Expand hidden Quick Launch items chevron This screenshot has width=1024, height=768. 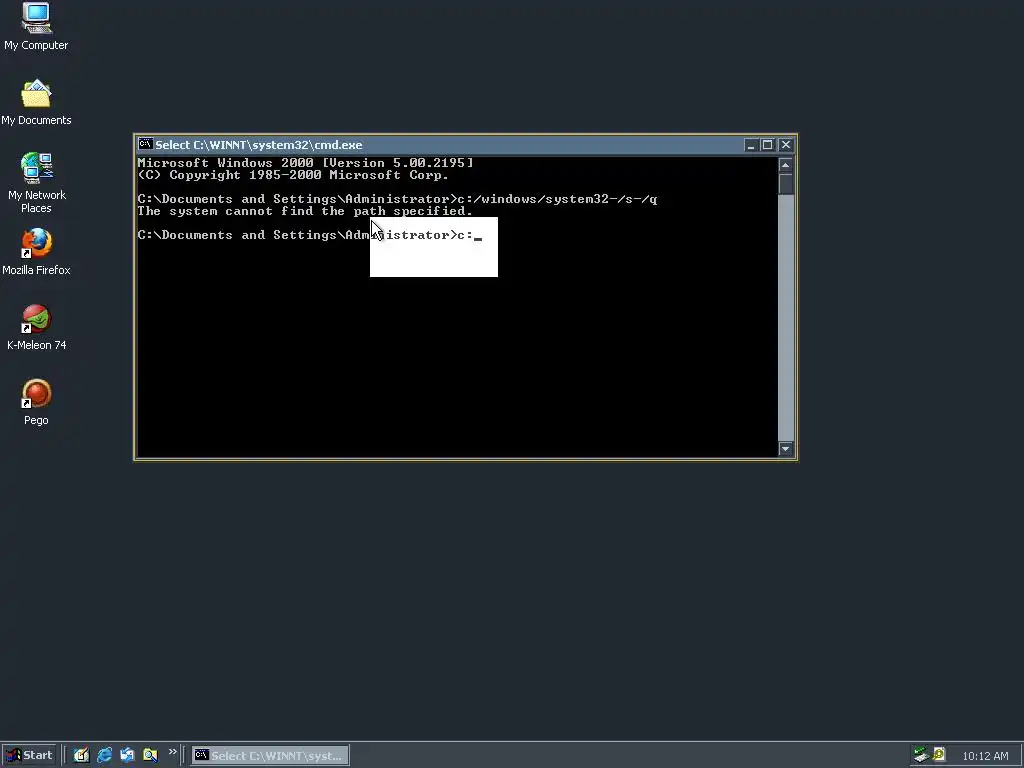172,752
